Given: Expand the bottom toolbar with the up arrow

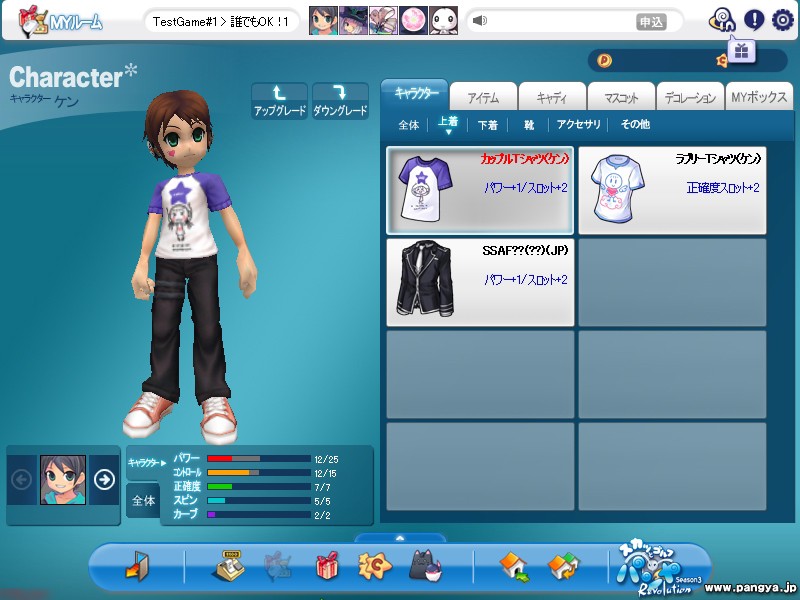Looking at the screenshot, I should click(x=400, y=538).
